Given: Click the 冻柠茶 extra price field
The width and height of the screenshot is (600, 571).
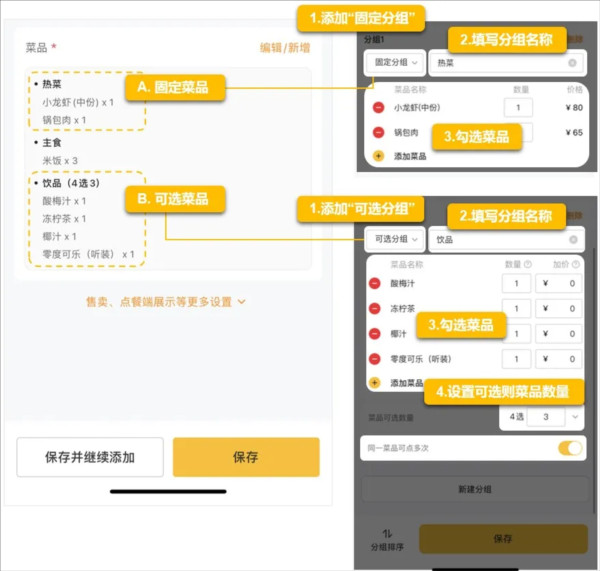Looking at the screenshot, I should click(559, 308).
